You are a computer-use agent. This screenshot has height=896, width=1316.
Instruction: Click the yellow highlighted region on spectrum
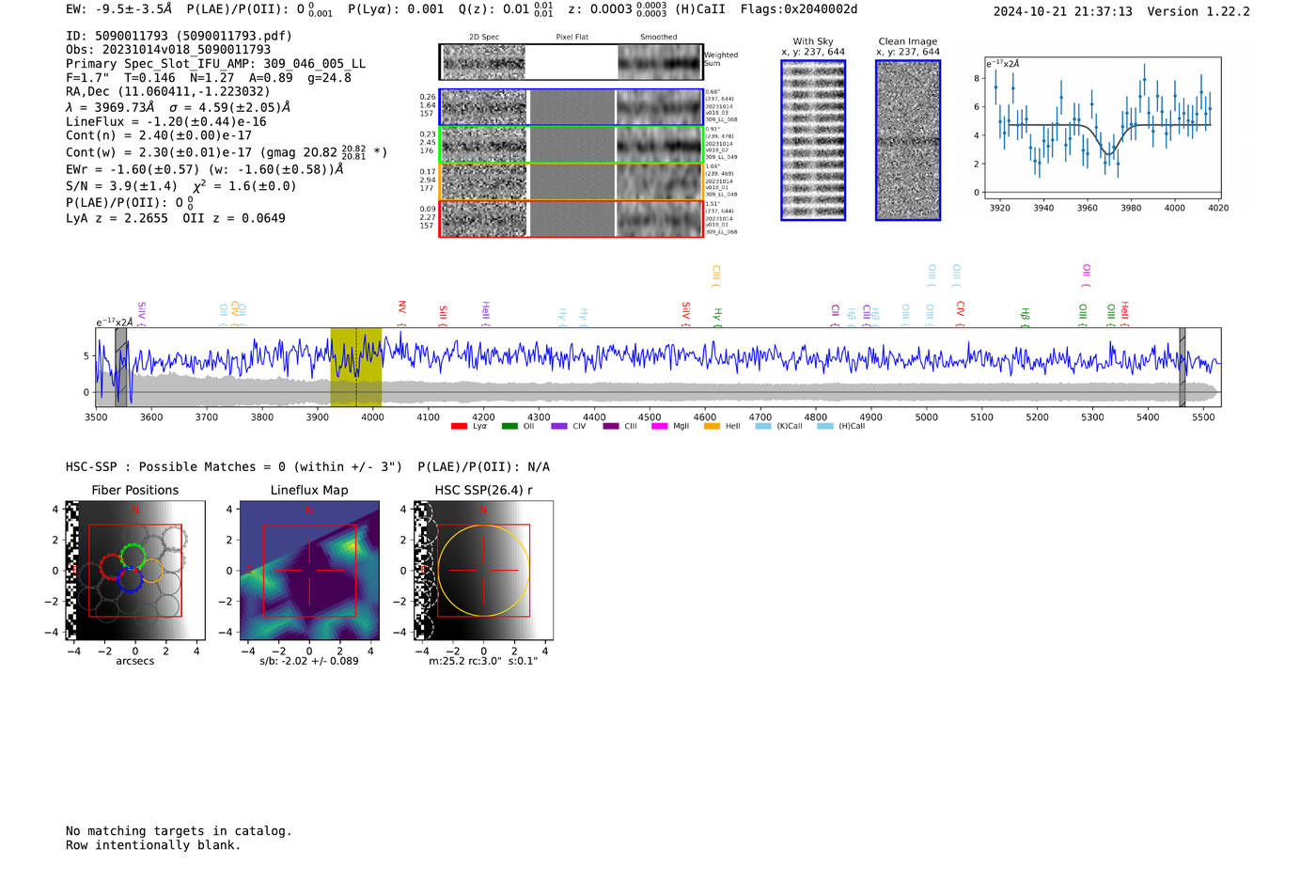point(355,367)
